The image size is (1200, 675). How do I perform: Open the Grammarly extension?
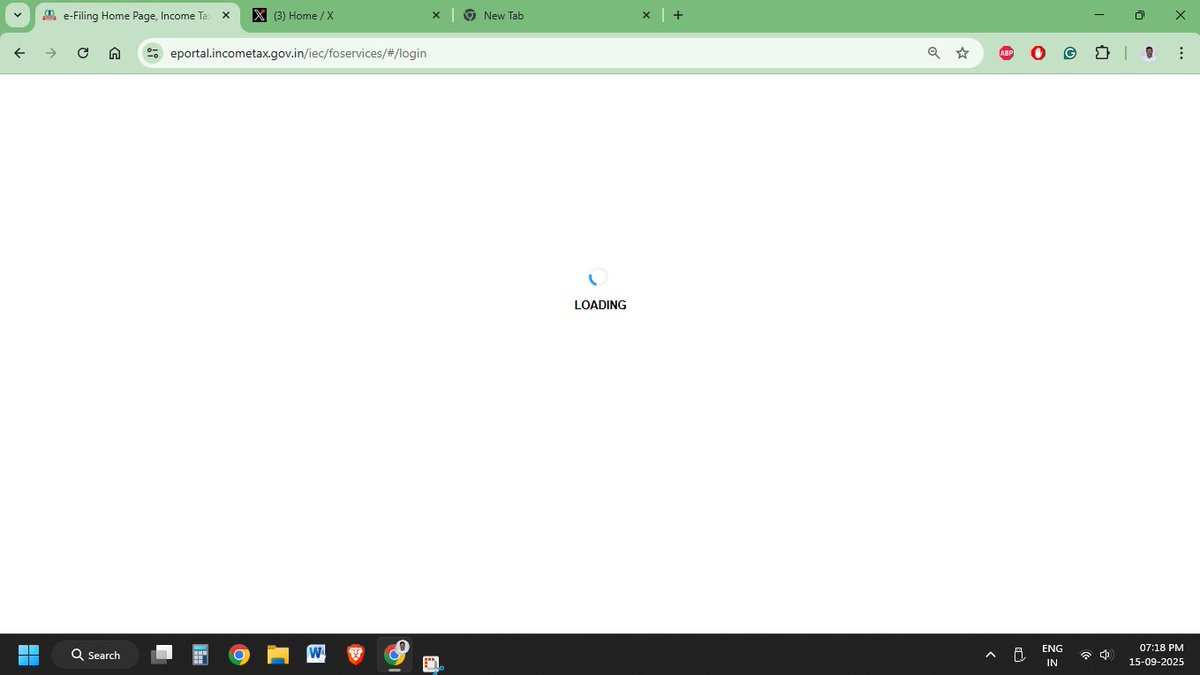(1070, 53)
